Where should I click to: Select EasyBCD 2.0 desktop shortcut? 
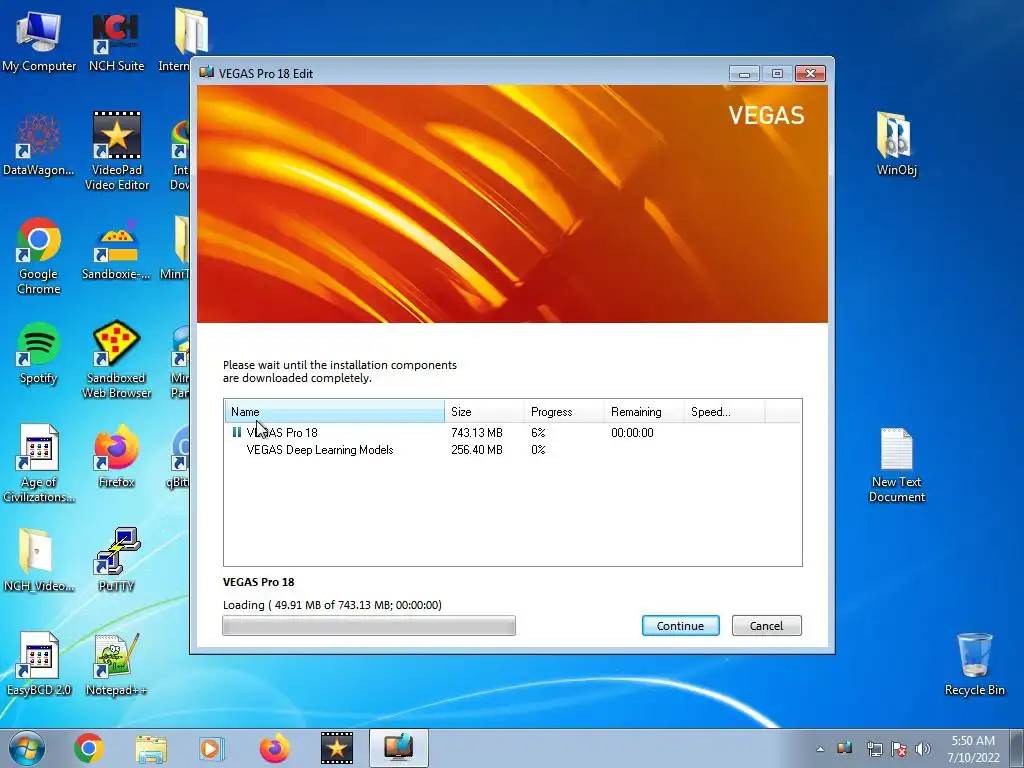tap(39, 664)
